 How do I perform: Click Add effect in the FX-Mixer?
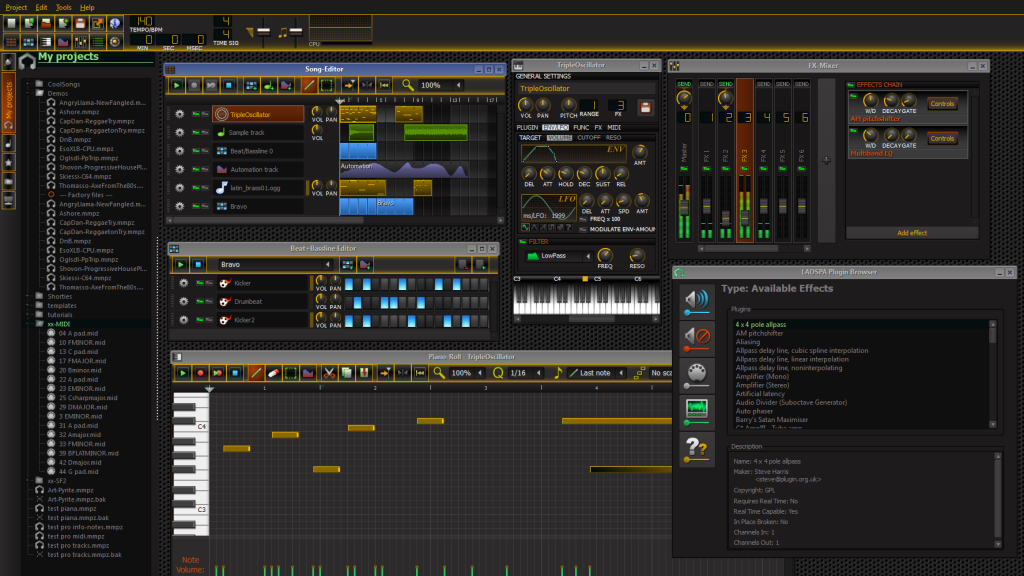pyautogui.click(x=912, y=233)
